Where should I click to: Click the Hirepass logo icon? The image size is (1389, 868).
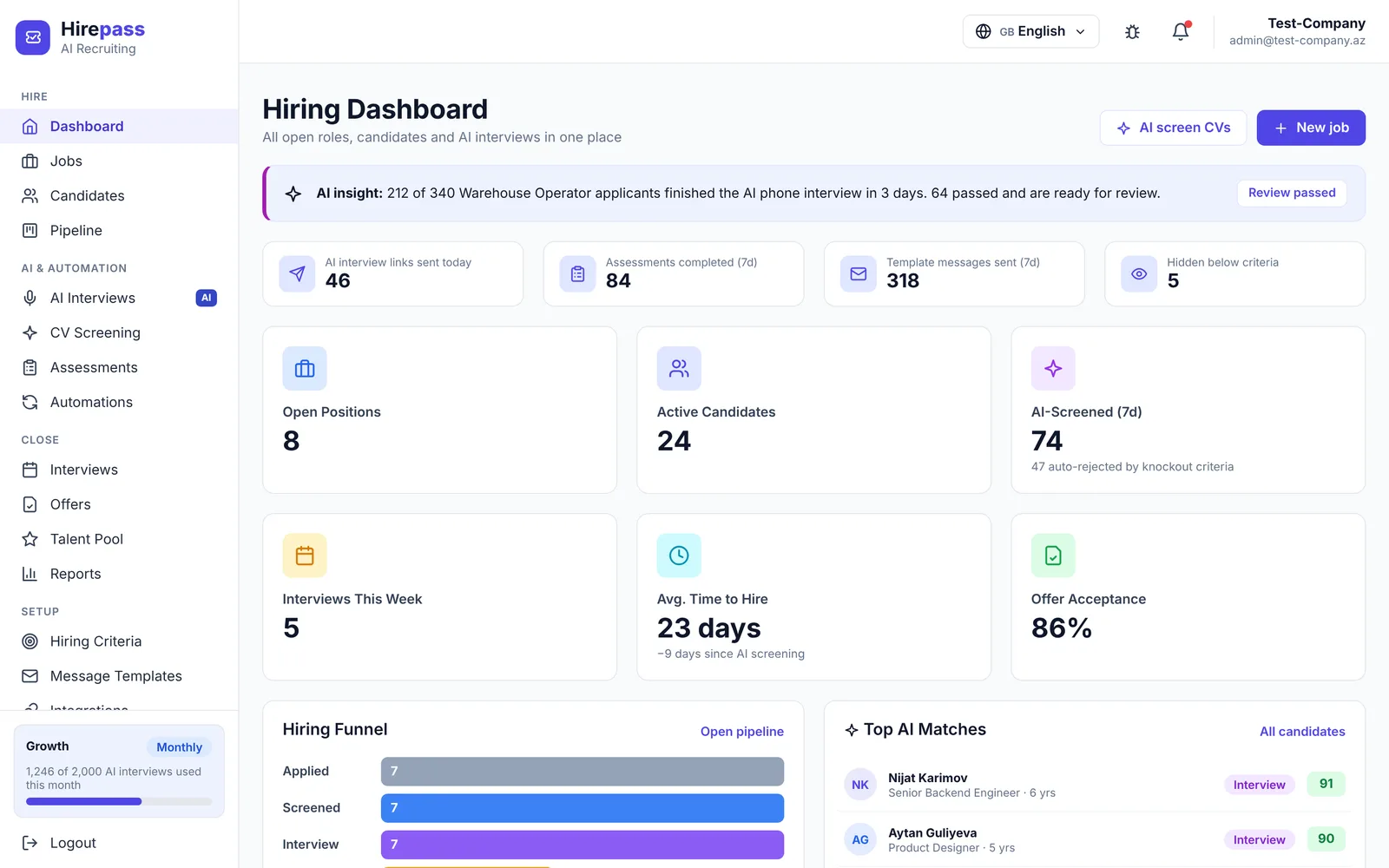click(33, 37)
